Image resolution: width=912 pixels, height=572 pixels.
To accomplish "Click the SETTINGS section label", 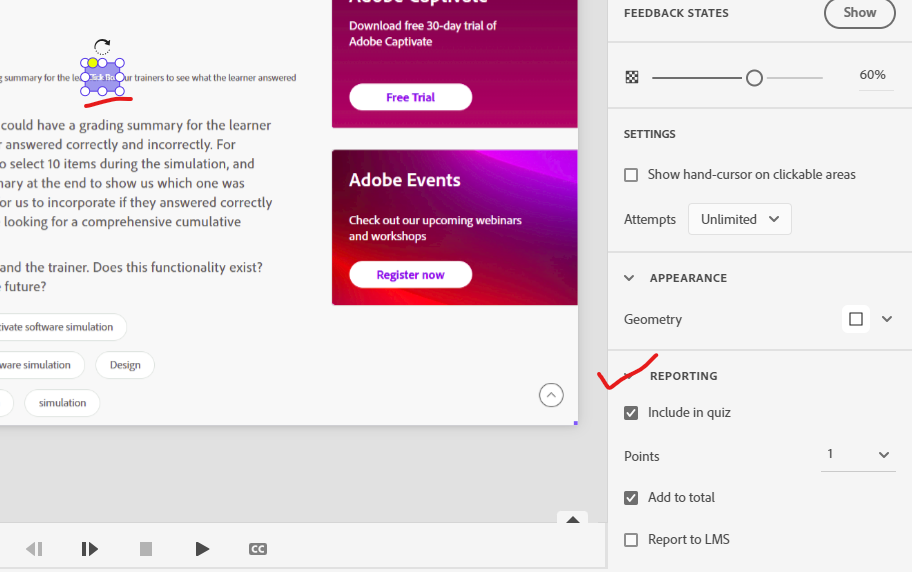I will pyautogui.click(x=650, y=134).
